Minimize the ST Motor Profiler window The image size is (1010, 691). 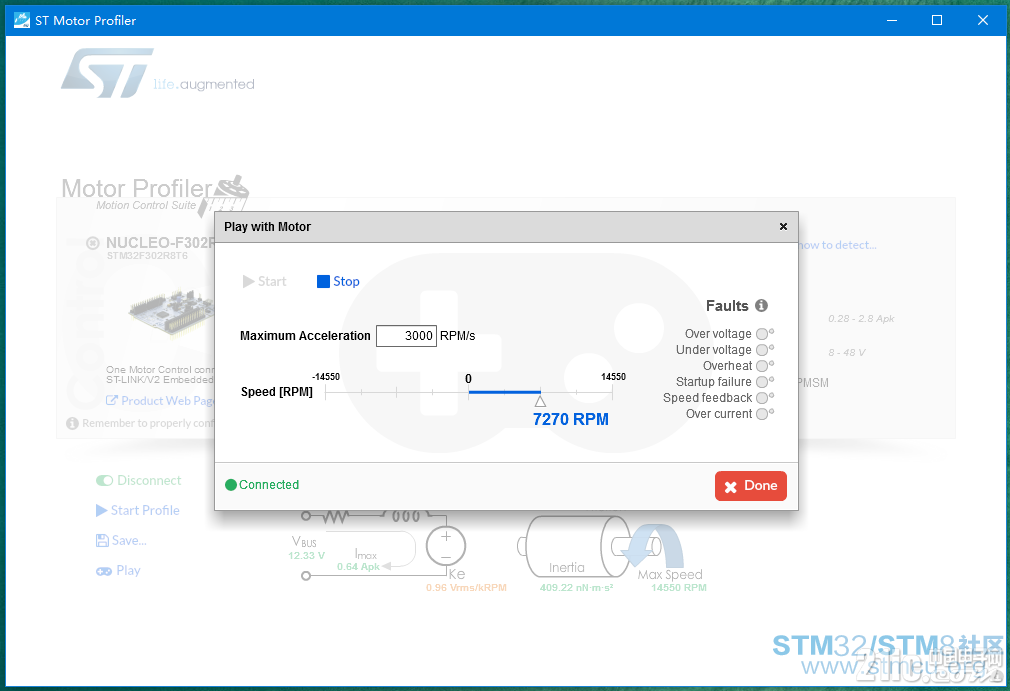pyautogui.click(x=892, y=20)
